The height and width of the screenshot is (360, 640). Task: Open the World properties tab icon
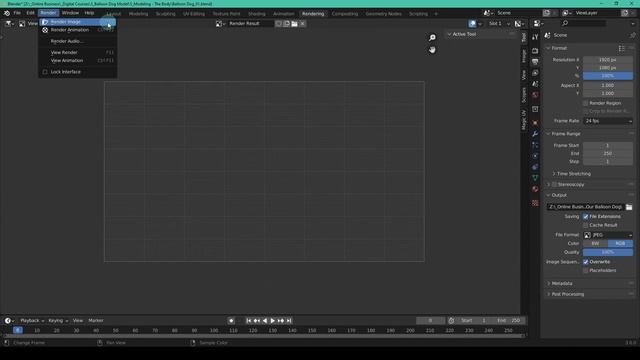[x=535, y=95]
